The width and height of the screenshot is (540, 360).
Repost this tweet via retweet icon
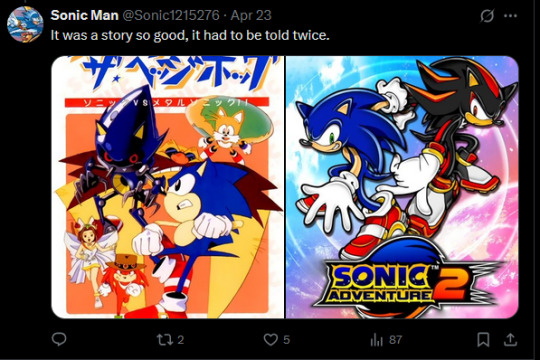tap(165, 340)
